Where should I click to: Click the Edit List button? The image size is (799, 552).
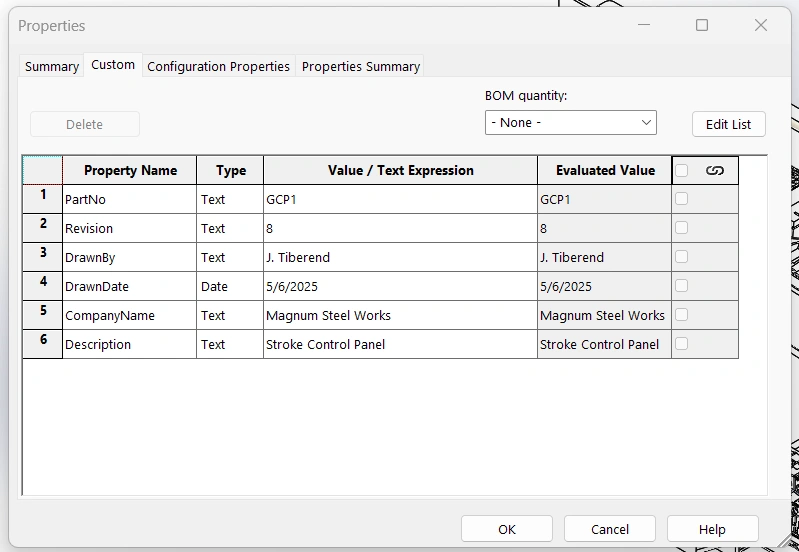point(728,124)
